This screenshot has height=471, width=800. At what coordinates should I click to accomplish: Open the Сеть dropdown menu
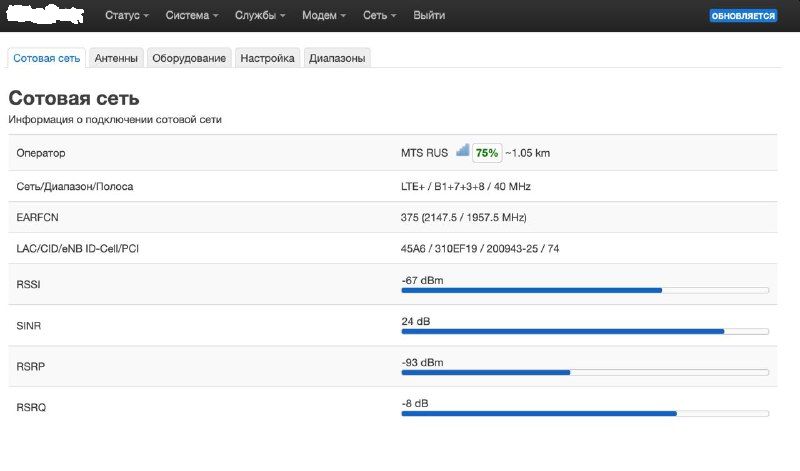point(380,16)
